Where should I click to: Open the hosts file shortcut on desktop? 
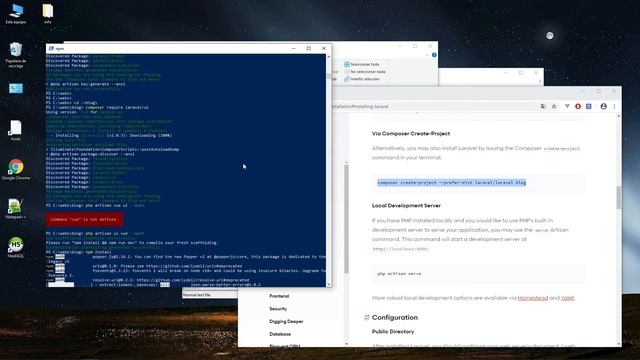pos(16,131)
